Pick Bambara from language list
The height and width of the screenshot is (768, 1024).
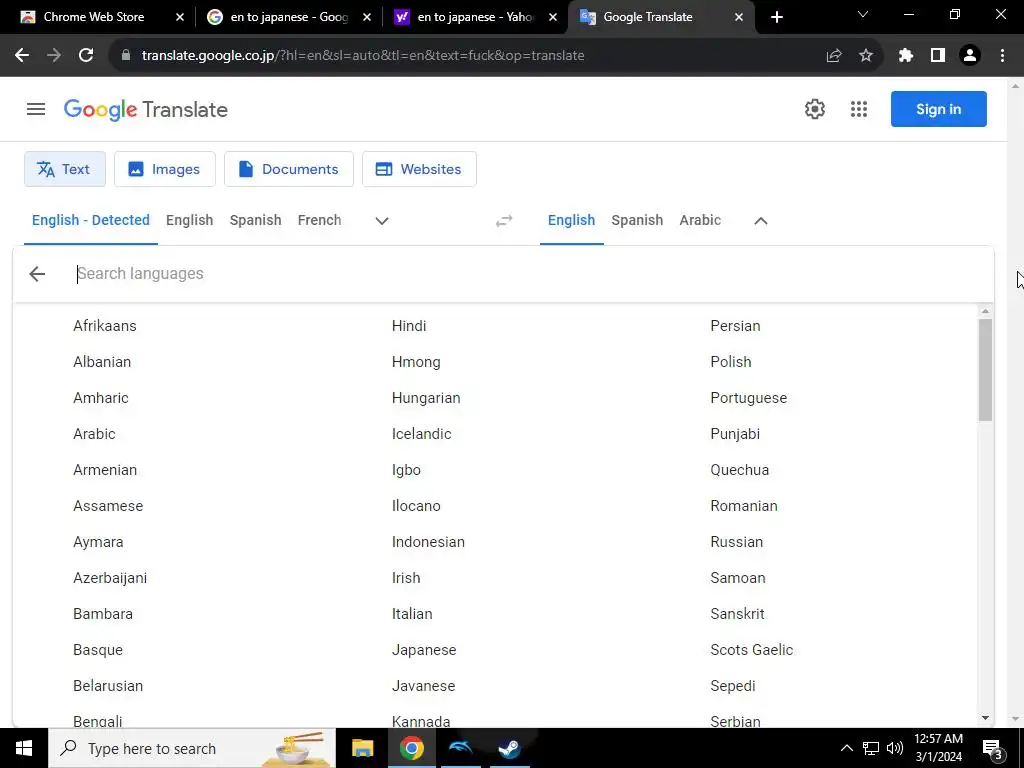point(103,614)
